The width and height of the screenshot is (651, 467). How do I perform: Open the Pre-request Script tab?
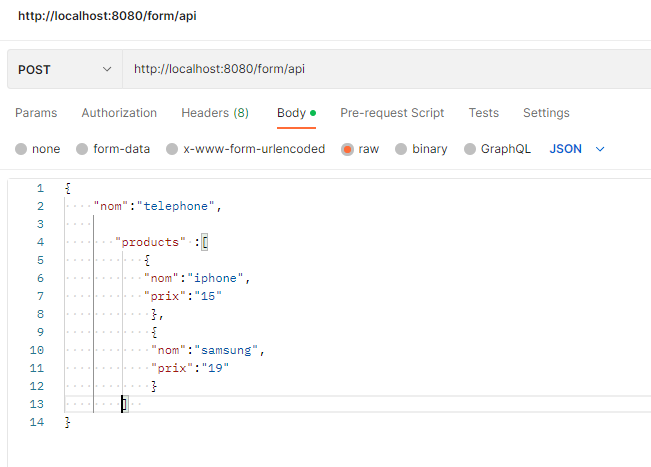[392, 113]
